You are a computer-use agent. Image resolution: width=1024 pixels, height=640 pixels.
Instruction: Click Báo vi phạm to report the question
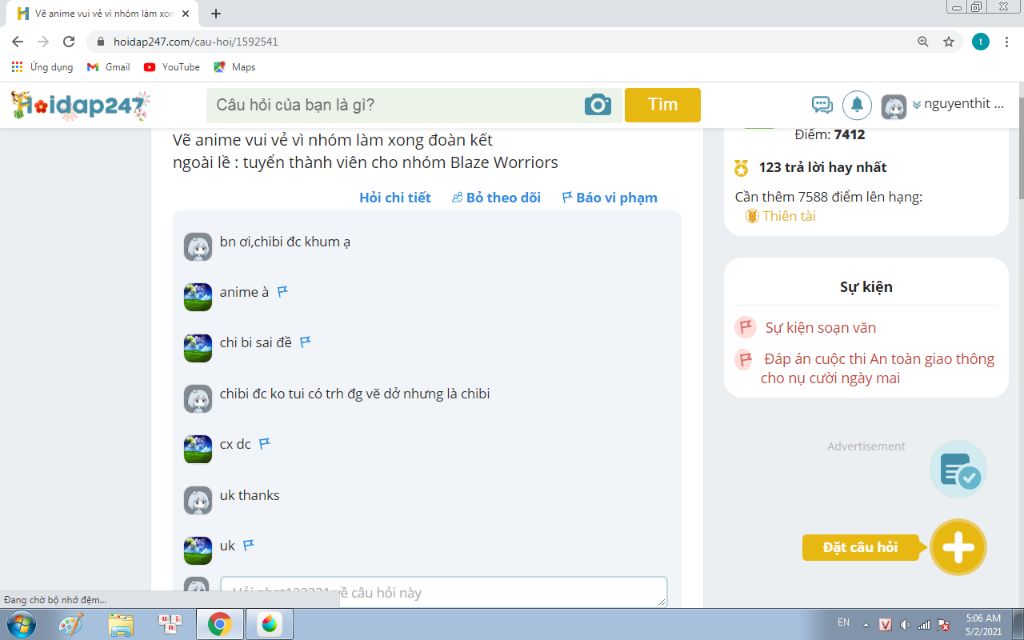click(609, 198)
